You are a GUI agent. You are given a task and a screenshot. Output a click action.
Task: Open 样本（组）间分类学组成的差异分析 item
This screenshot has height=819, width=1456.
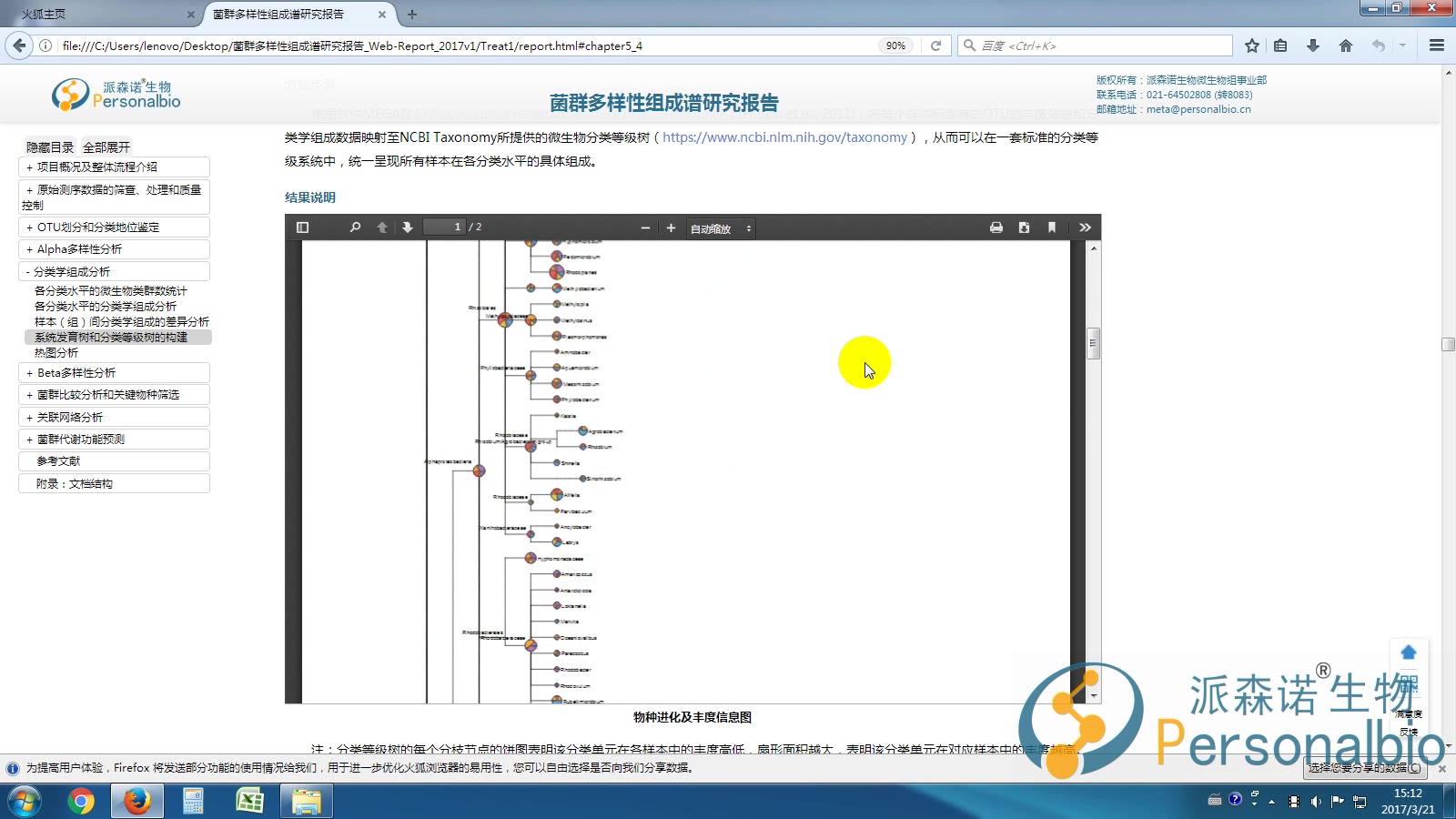[x=122, y=322]
